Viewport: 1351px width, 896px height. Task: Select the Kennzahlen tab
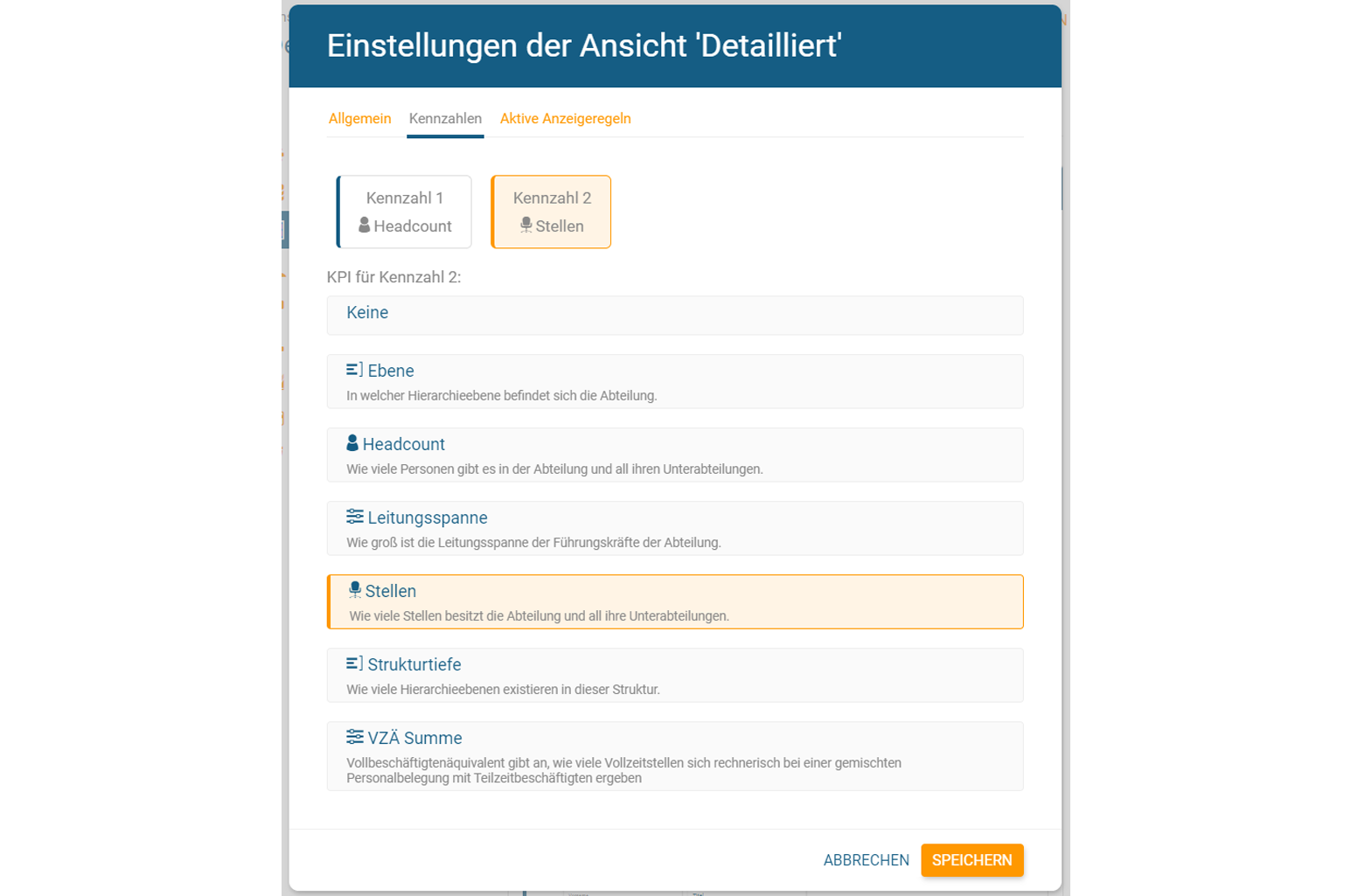[x=445, y=119]
